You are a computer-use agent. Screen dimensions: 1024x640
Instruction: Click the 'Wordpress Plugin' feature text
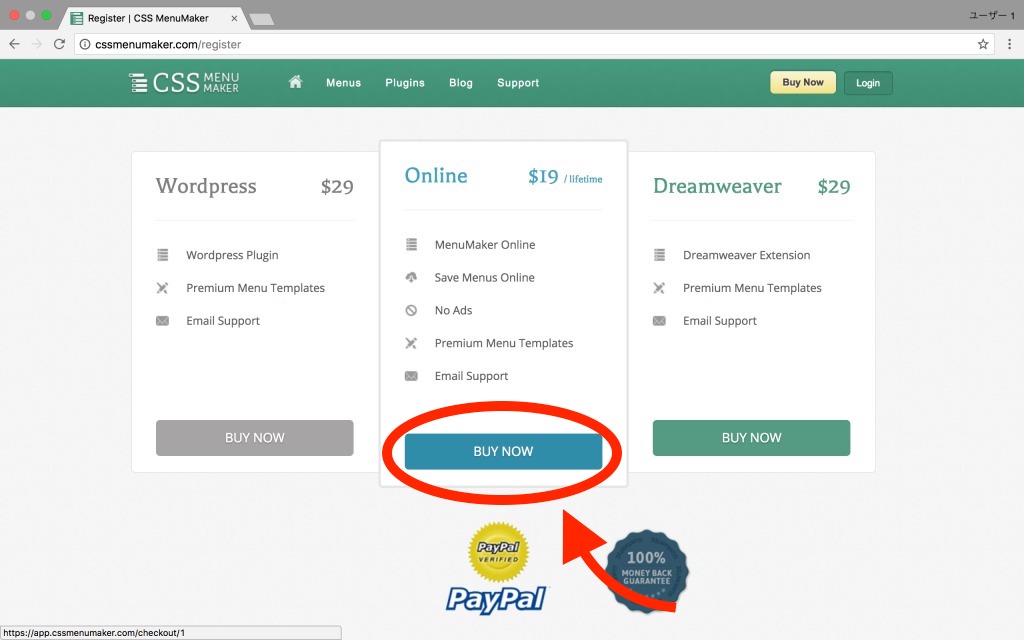[232, 255]
